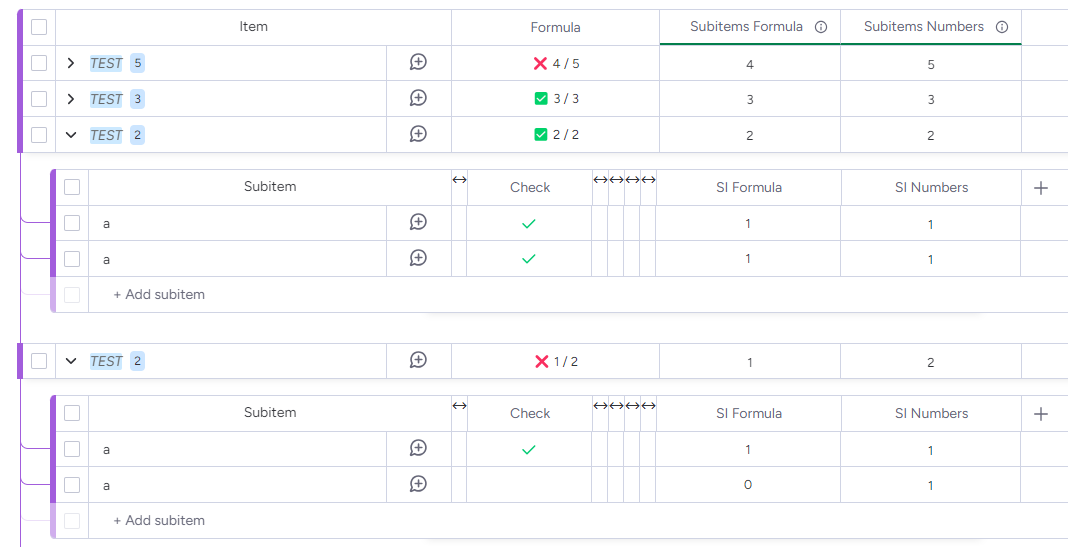Viewport: 1068px width, 547px height.
Task: Click empty Check cell of last subitem row
Action: tap(529, 485)
